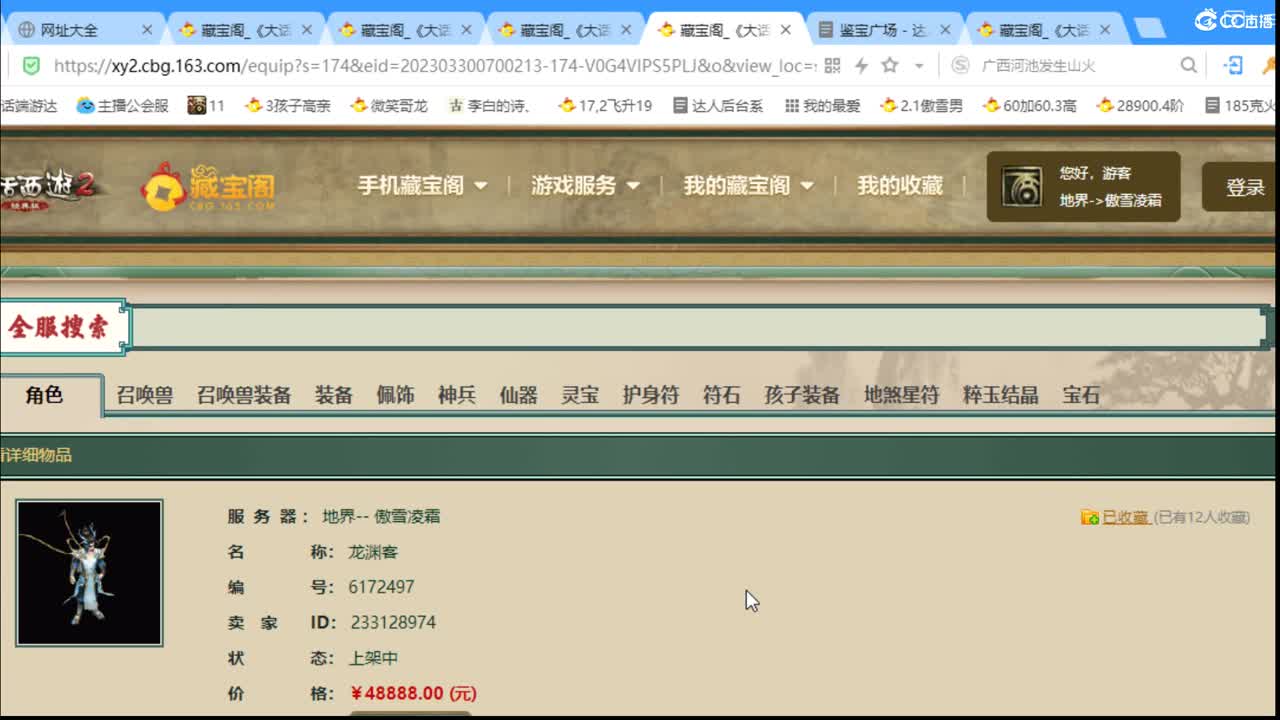The height and width of the screenshot is (720, 1280).
Task: Select the 仙器 category tab
Action: tap(518, 395)
